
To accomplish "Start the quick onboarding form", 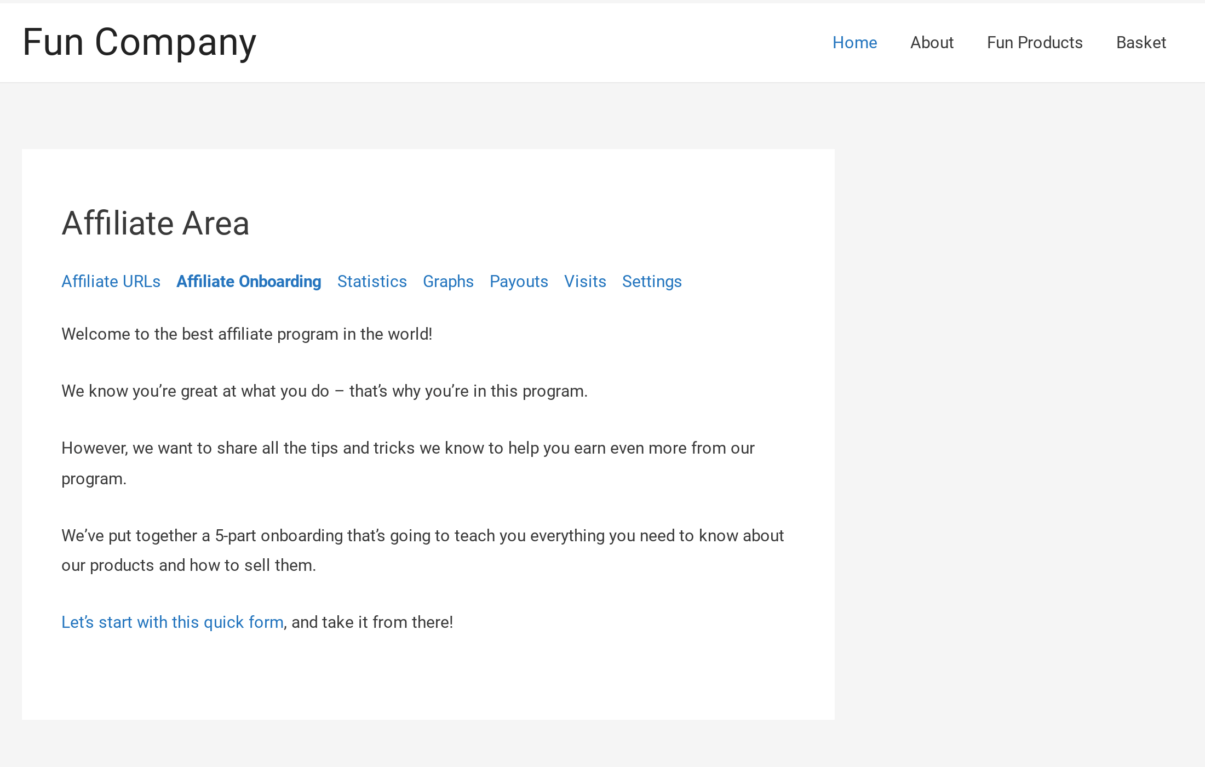I will [x=171, y=621].
